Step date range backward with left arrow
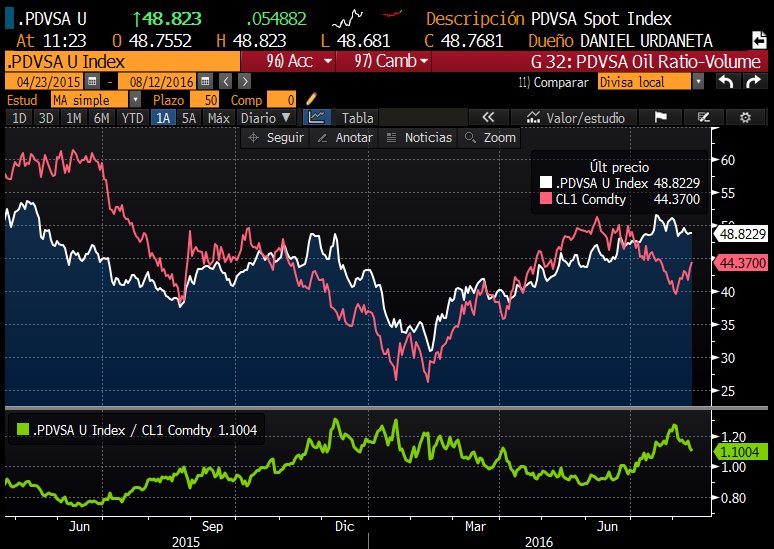Image resolution: width=774 pixels, height=549 pixels. (x=226, y=81)
